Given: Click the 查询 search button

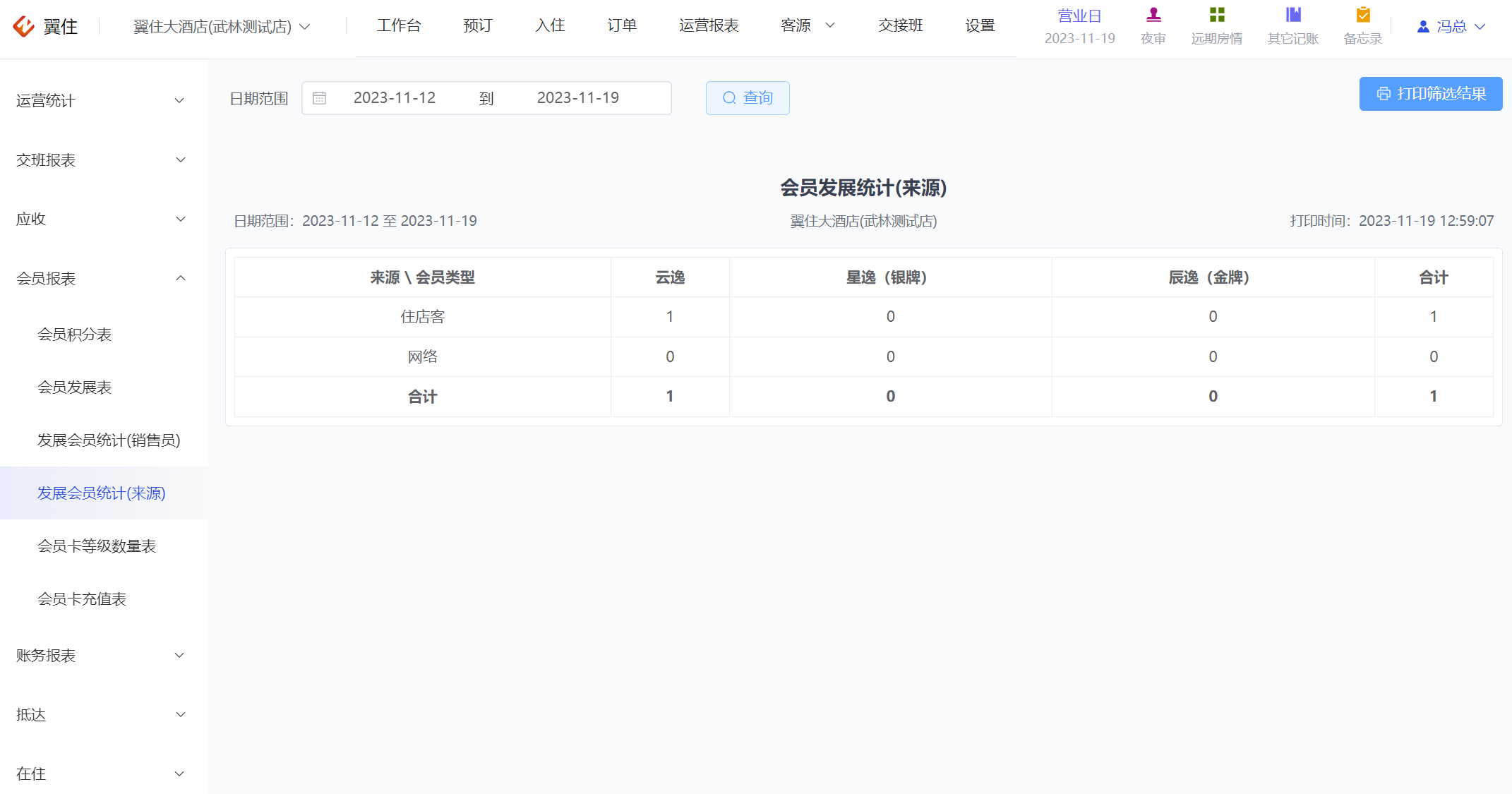Looking at the screenshot, I should pyautogui.click(x=748, y=98).
